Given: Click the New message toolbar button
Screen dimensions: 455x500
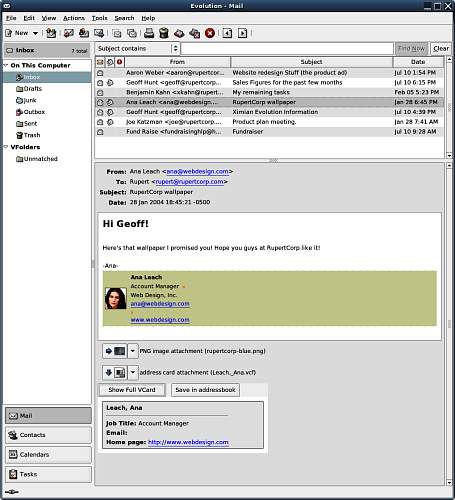Looking at the screenshot, I should 17,33.
